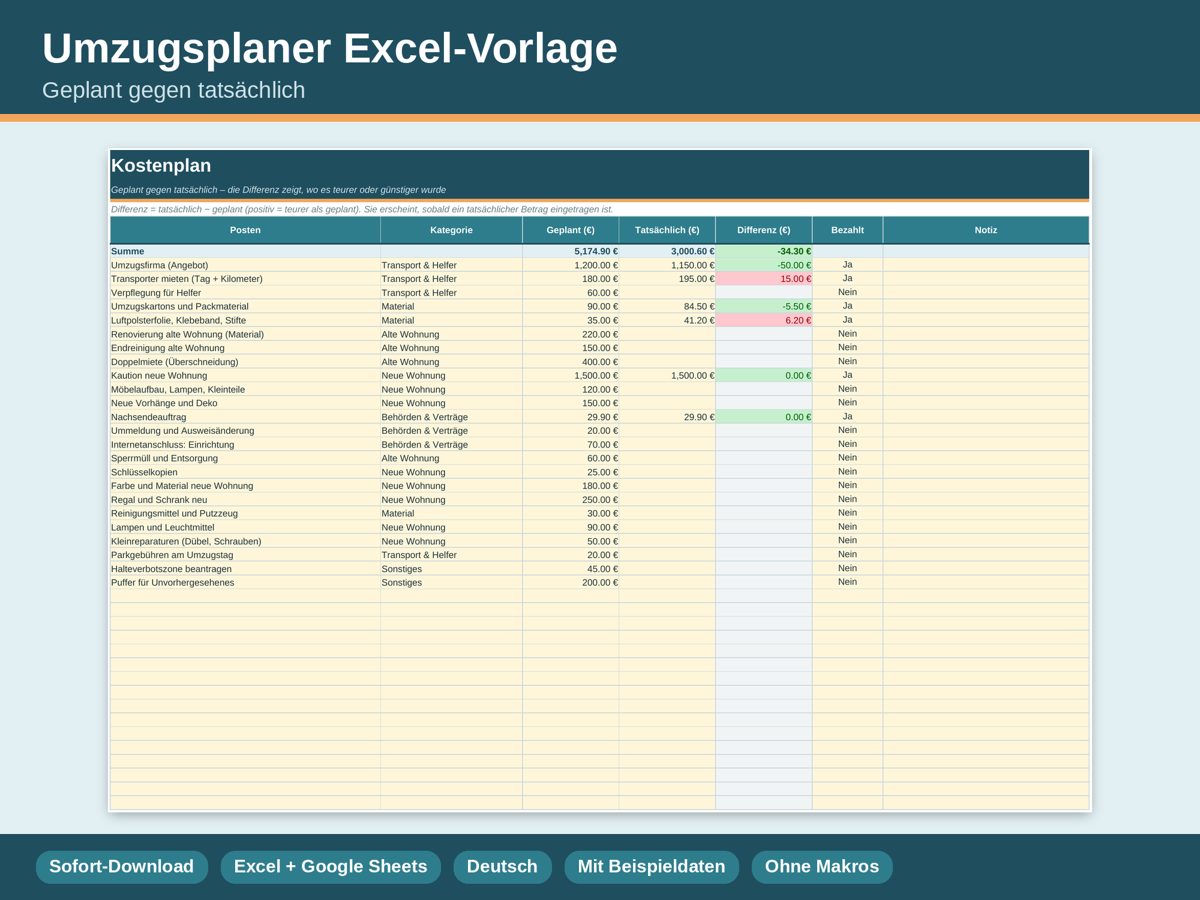The height and width of the screenshot is (900, 1200).
Task: Click the Tatsächlich cell for Verpflegung für Helfer
Action: tap(667, 293)
